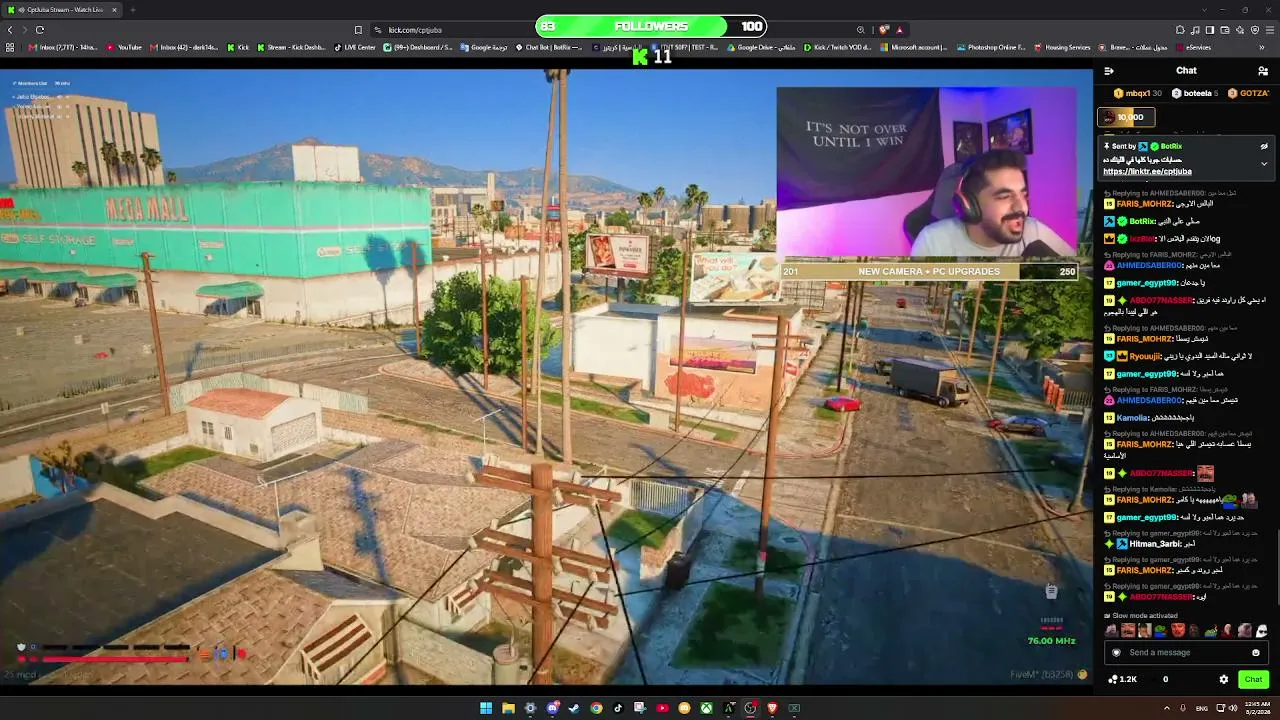Open the Stream - Kick Dashboard bookmark
The height and width of the screenshot is (720, 1280).
(291, 48)
